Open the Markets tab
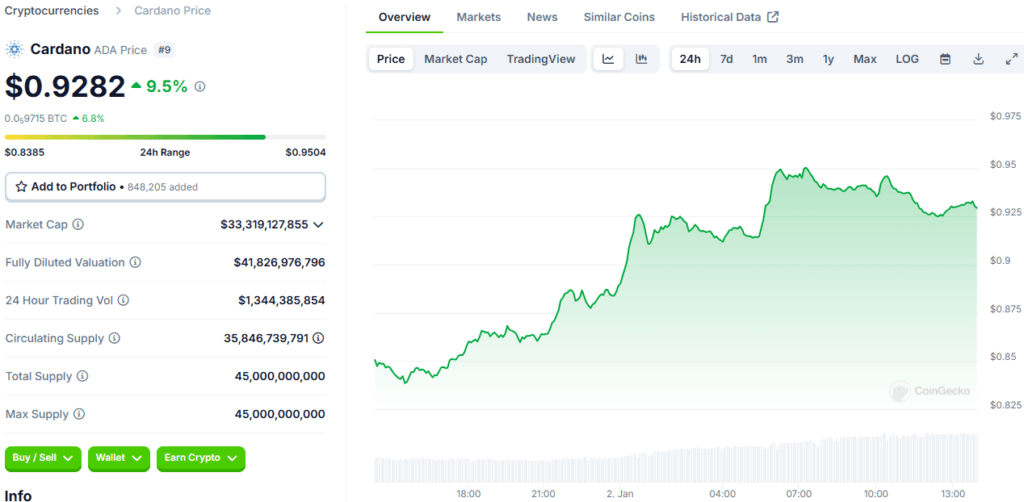Viewport: 1024px width, 502px height. (479, 17)
